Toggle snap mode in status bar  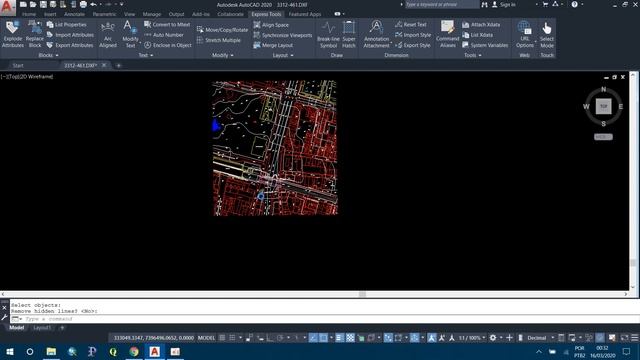(x=232, y=338)
